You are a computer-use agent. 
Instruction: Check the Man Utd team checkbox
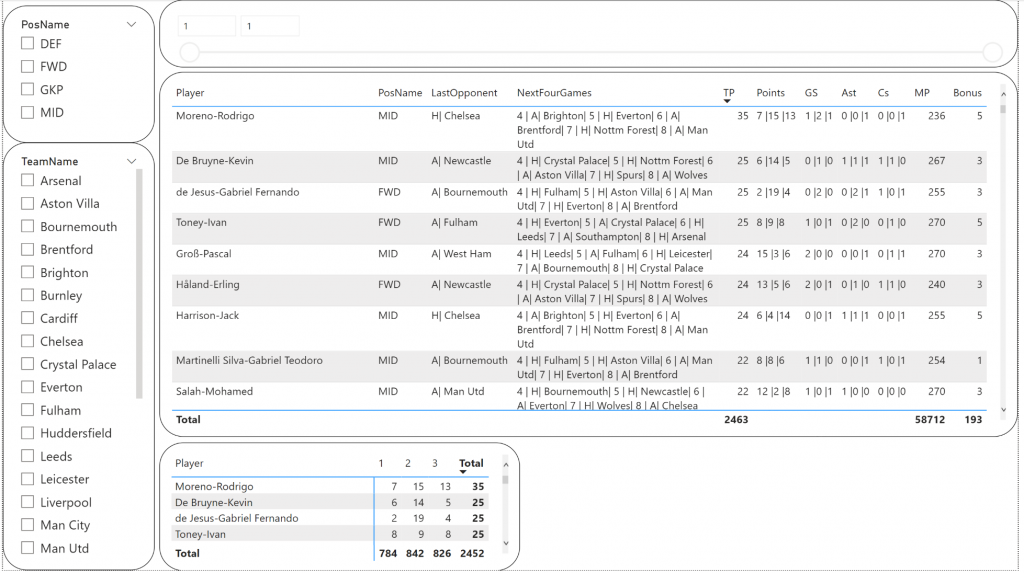tap(27, 548)
